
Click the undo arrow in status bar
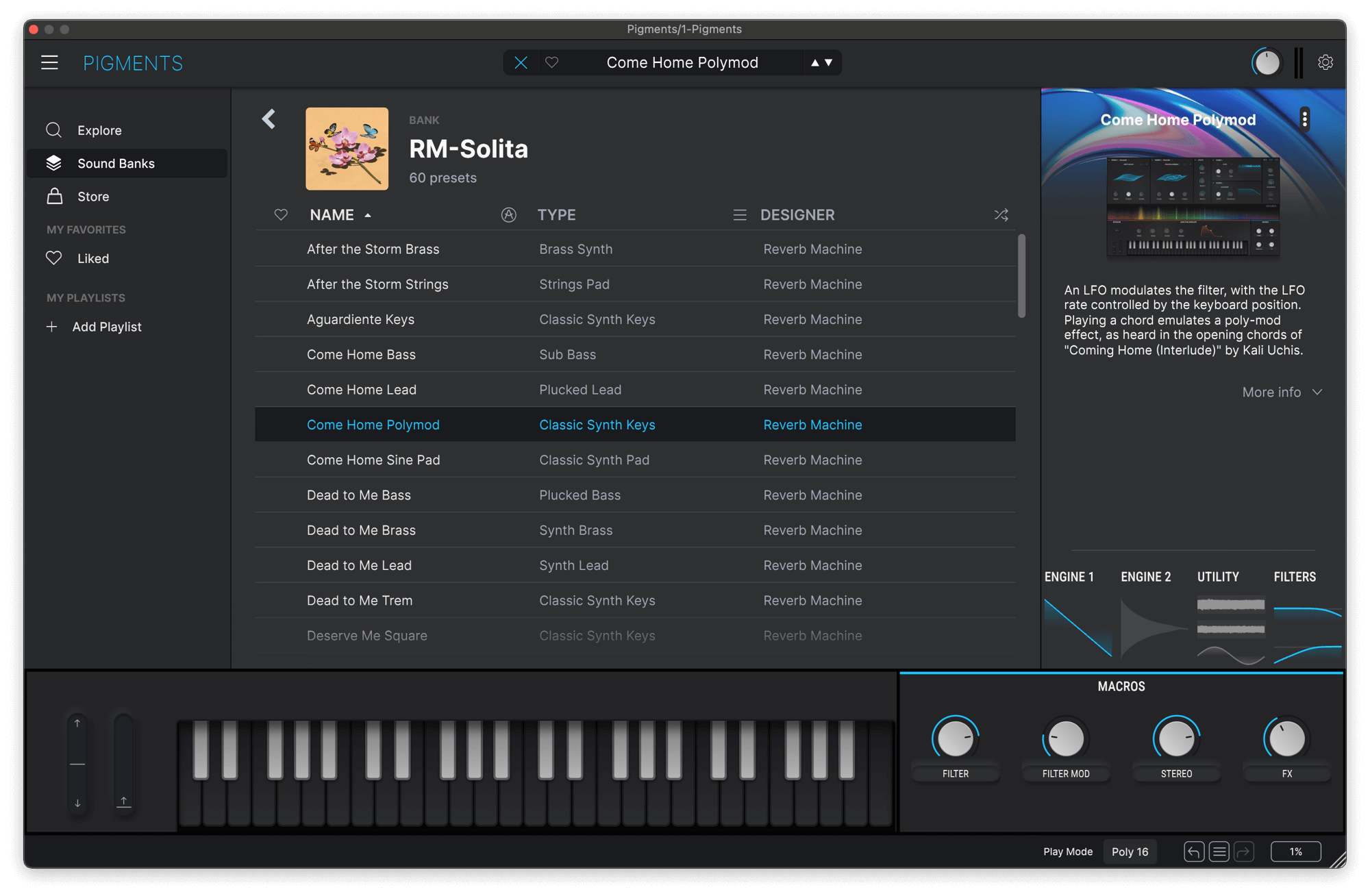(x=1193, y=851)
